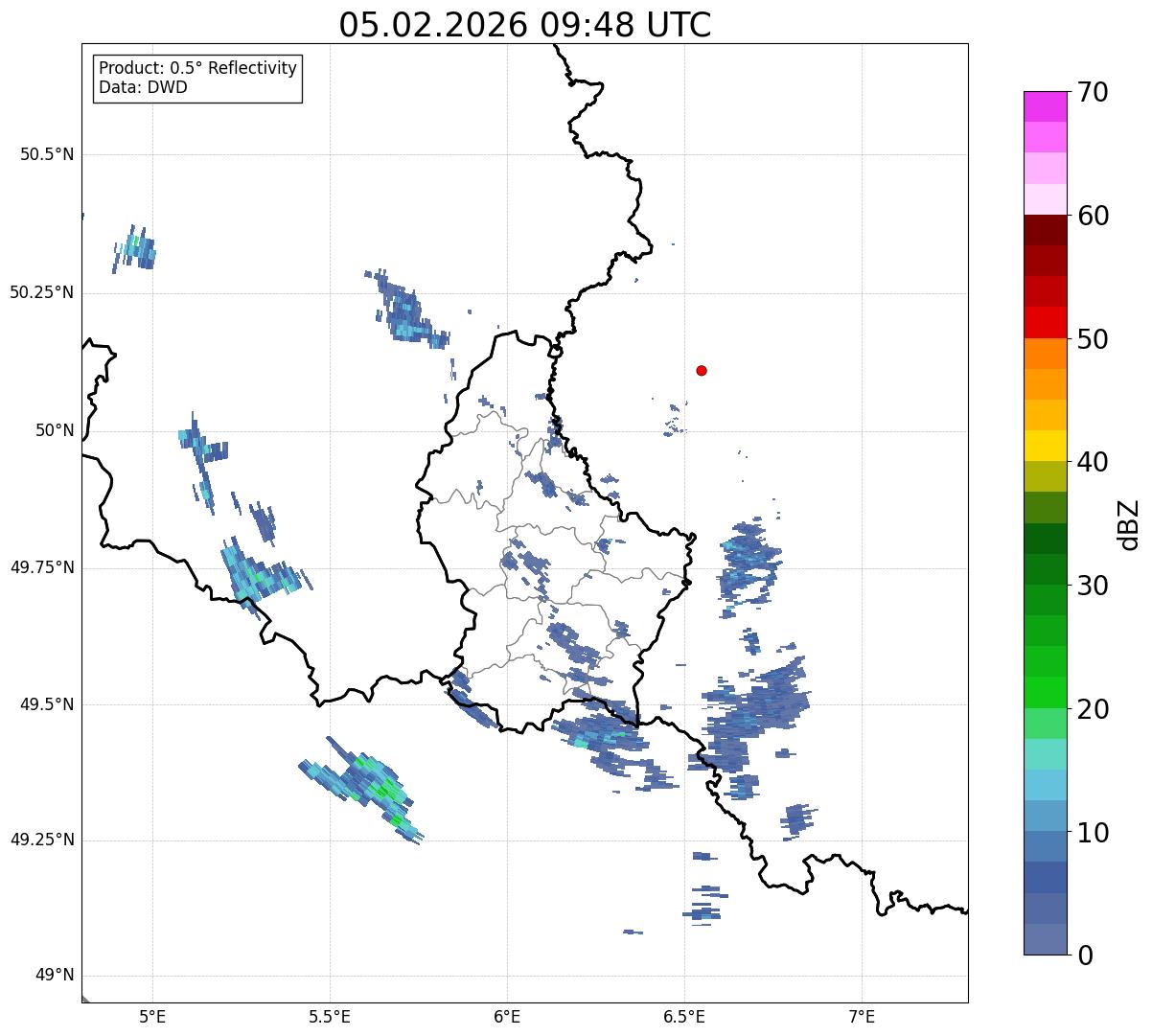Click the latitude label 50.25°N
1152x1036 pixels.
pyautogui.click(x=42, y=292)
